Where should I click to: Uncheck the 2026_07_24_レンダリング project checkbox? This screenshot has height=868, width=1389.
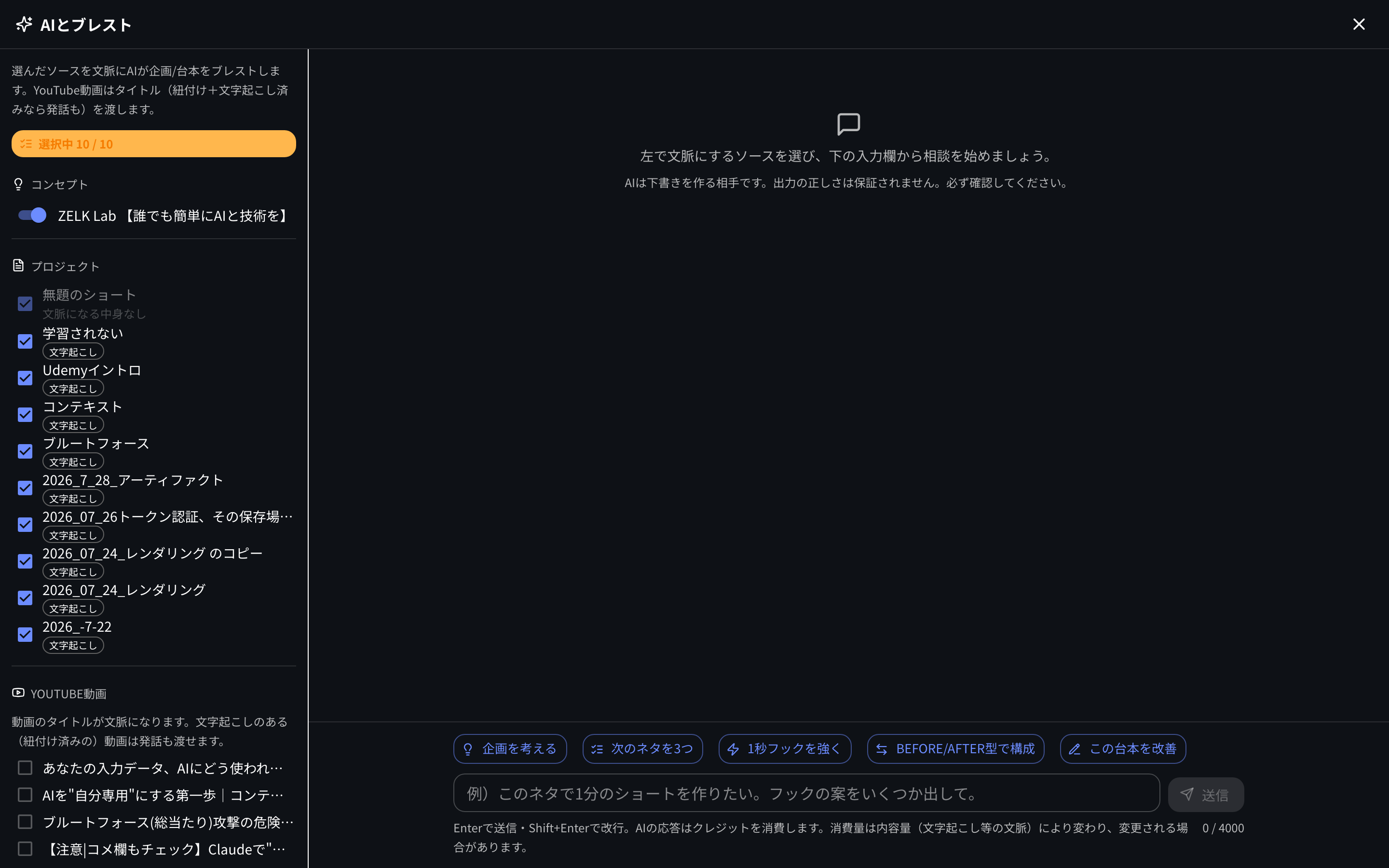(x=25, y=598)
